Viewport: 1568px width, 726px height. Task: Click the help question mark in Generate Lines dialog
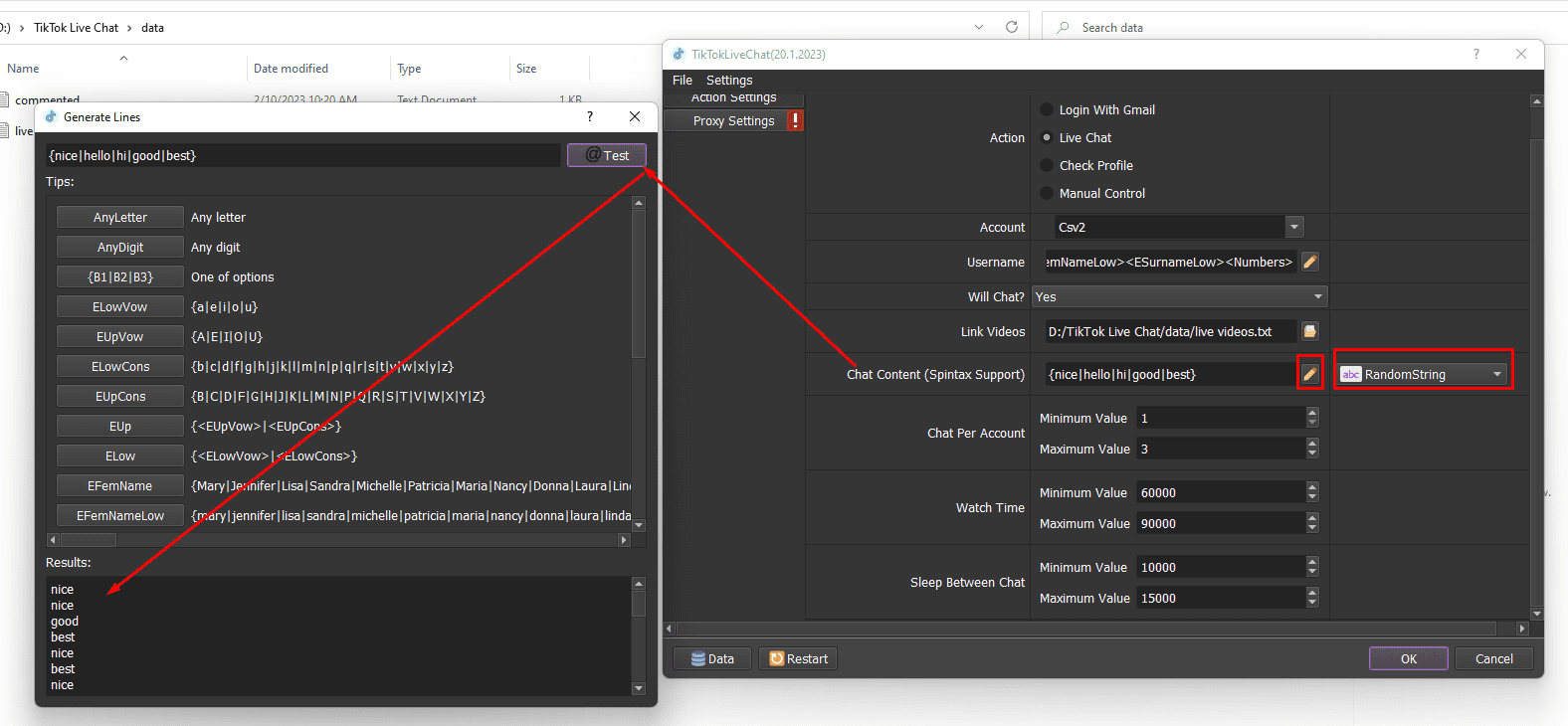click(x=590, y=116)
